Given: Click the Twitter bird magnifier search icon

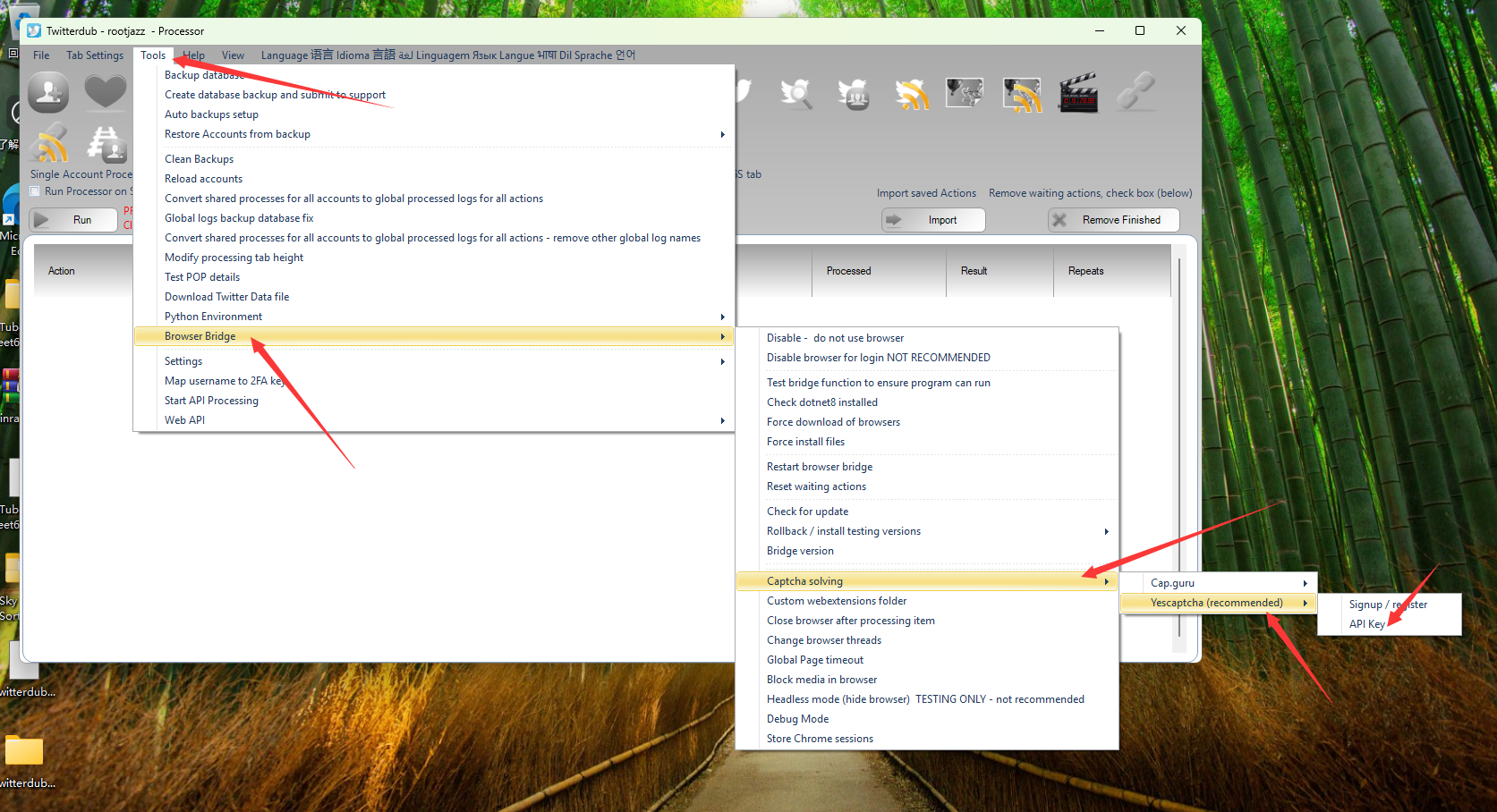Looking at the screenshot, I should 795,93.
